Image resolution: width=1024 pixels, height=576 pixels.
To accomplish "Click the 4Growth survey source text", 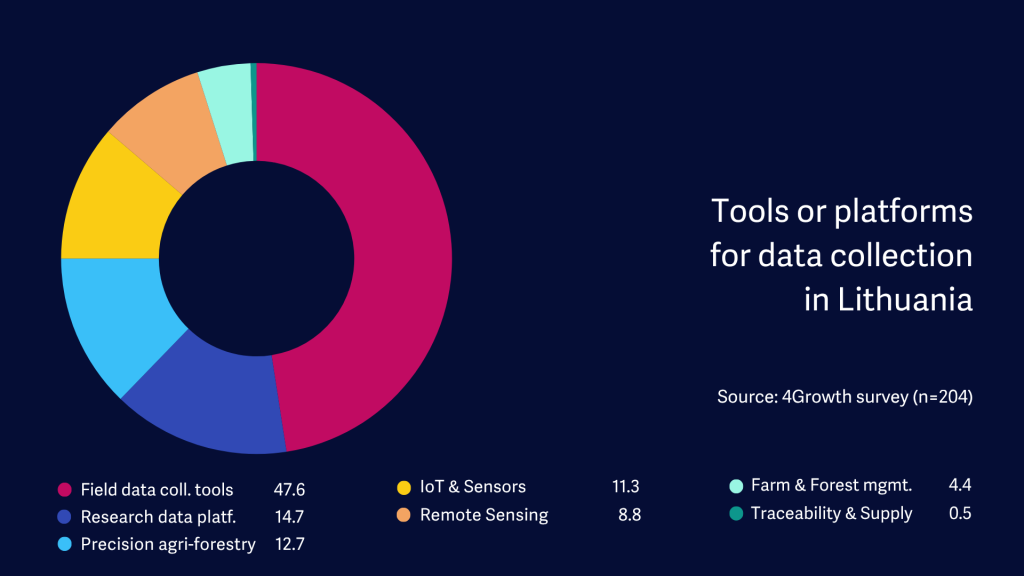I will click(x=845, y=397).
